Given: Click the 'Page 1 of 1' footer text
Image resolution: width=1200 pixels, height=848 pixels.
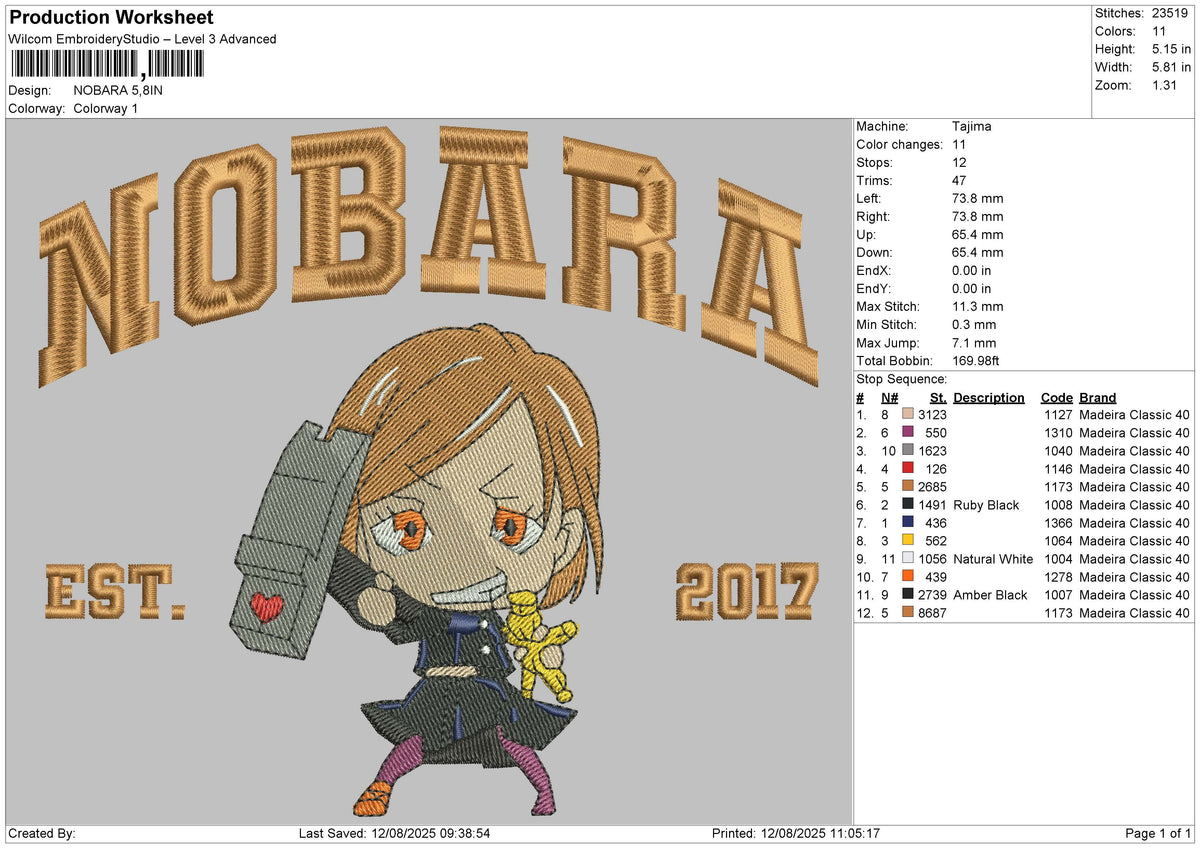Looking at the screenshot, I should coord(1158,833).
